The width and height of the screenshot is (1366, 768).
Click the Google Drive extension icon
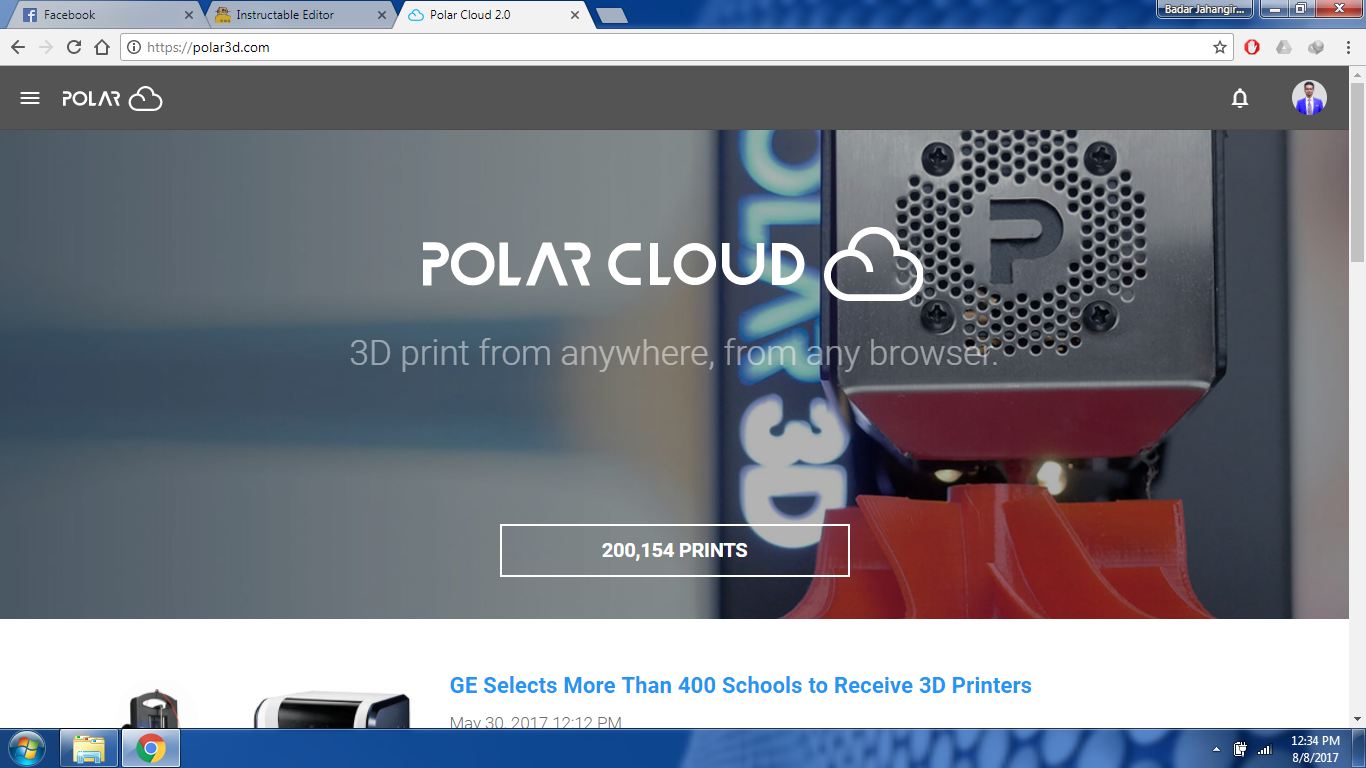1284,47
